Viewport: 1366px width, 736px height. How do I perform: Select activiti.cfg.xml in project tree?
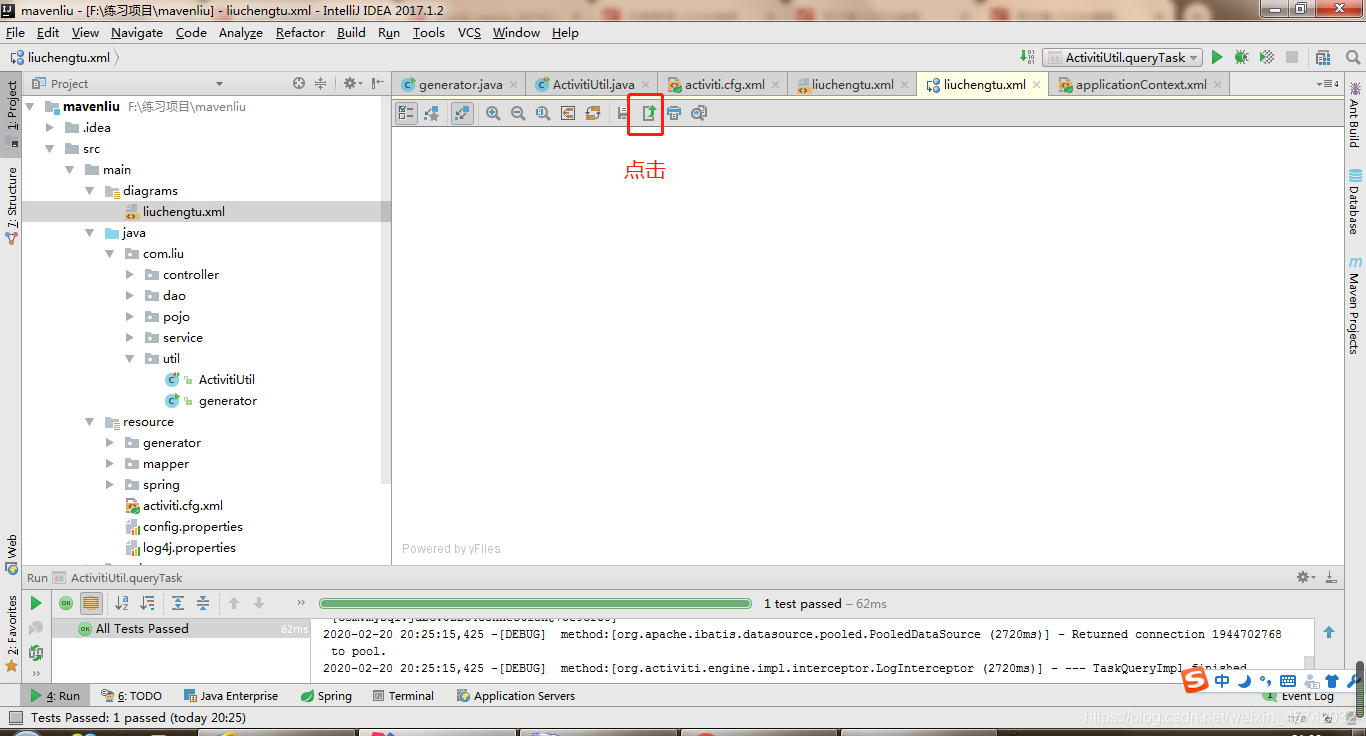tap(182, 505)
